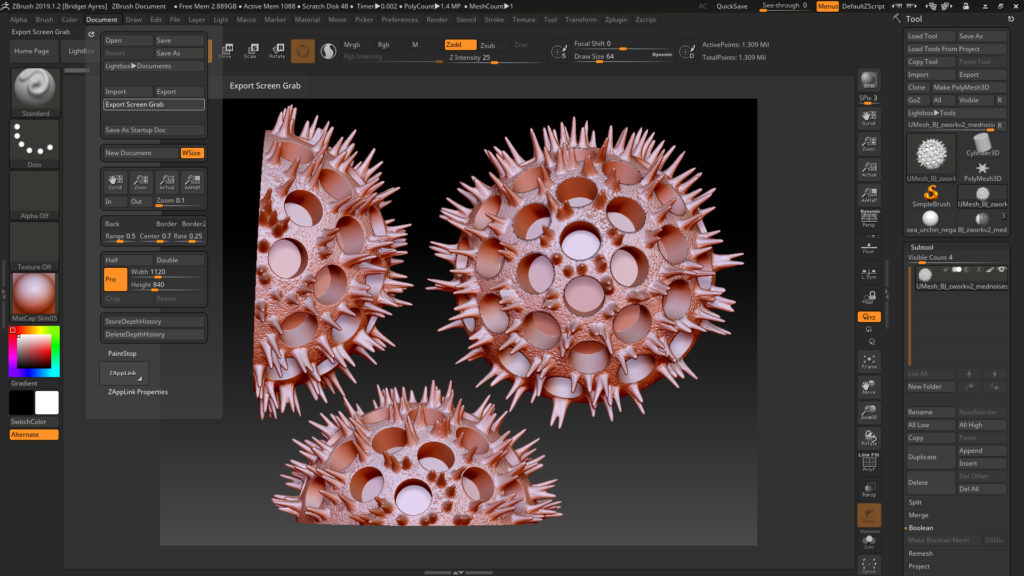Toggle the Floor grid button
This screenshot has height=576, width=1024.
point(869,247)
